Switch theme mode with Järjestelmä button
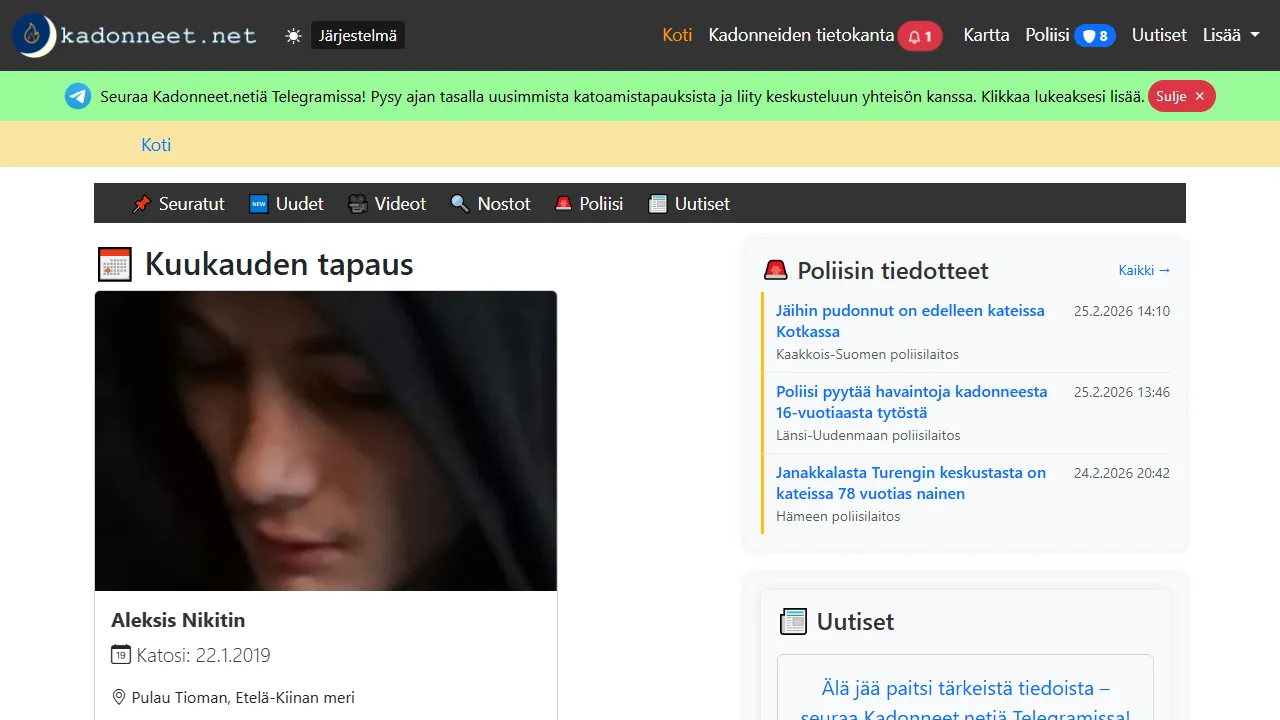Image resolution: width=1280 pixels, height=720 pixels. pyautogui.click(x=357, y=34)
